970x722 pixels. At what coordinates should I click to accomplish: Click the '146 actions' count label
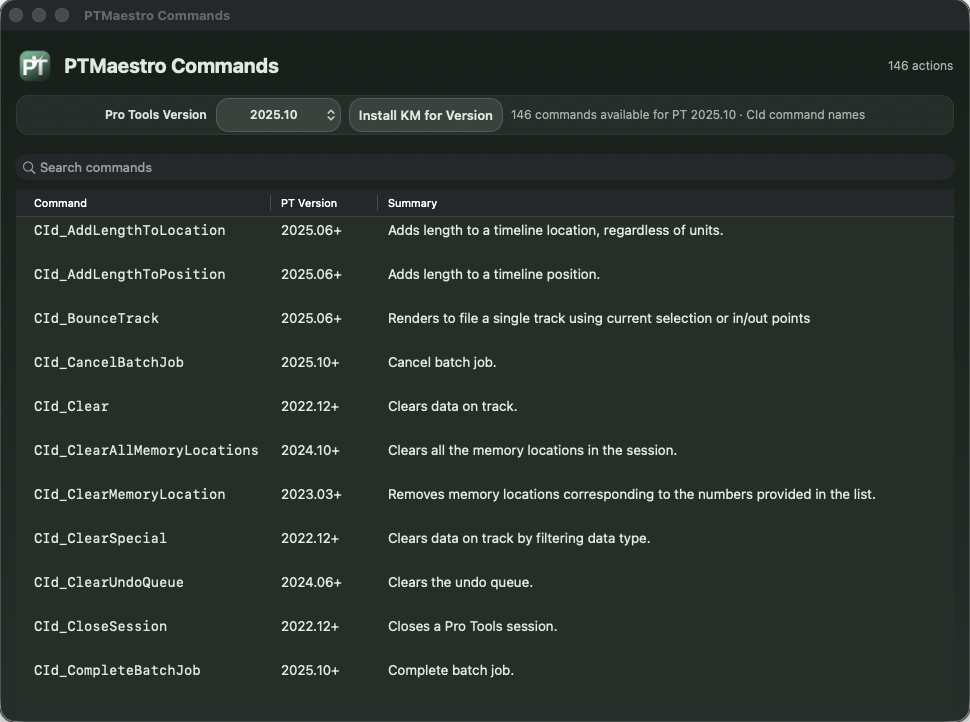[920, 66]
